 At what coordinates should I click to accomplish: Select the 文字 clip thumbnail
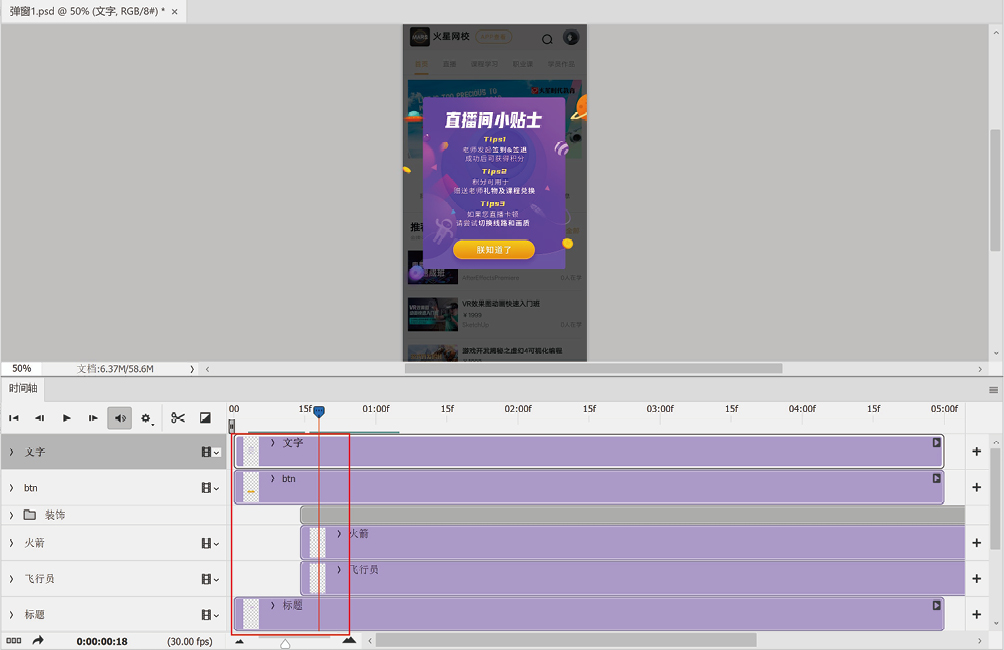pos(251,451)
